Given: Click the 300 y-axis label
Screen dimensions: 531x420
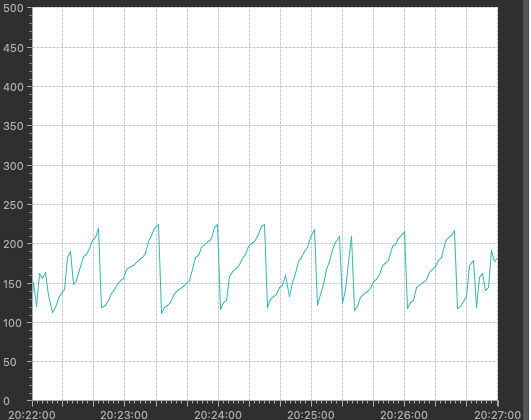Looking at the screenshot, I should [13, 166].
